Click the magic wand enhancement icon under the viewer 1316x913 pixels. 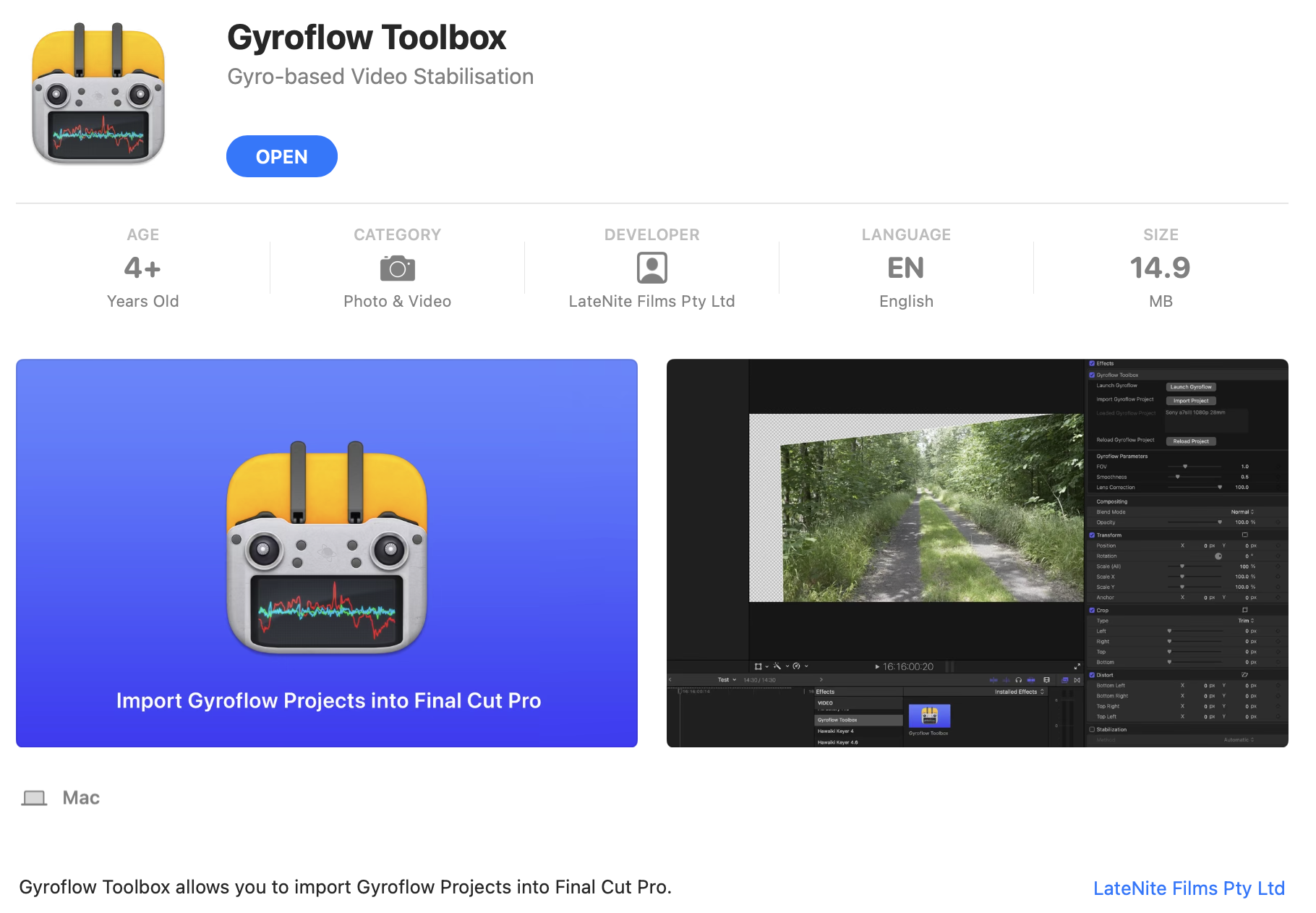click(x=777, y=666)
